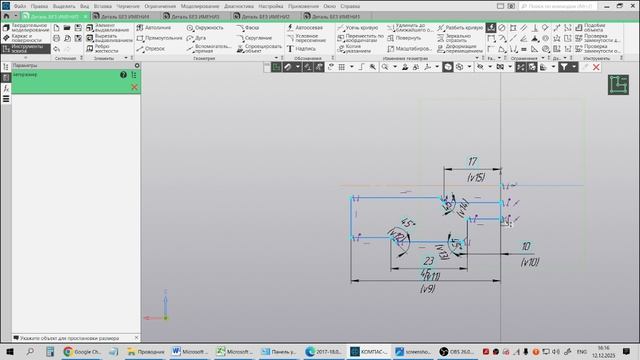Click the Save document icon
The width and height of the screenshot is (640, 360).
(x=78, y=28)
